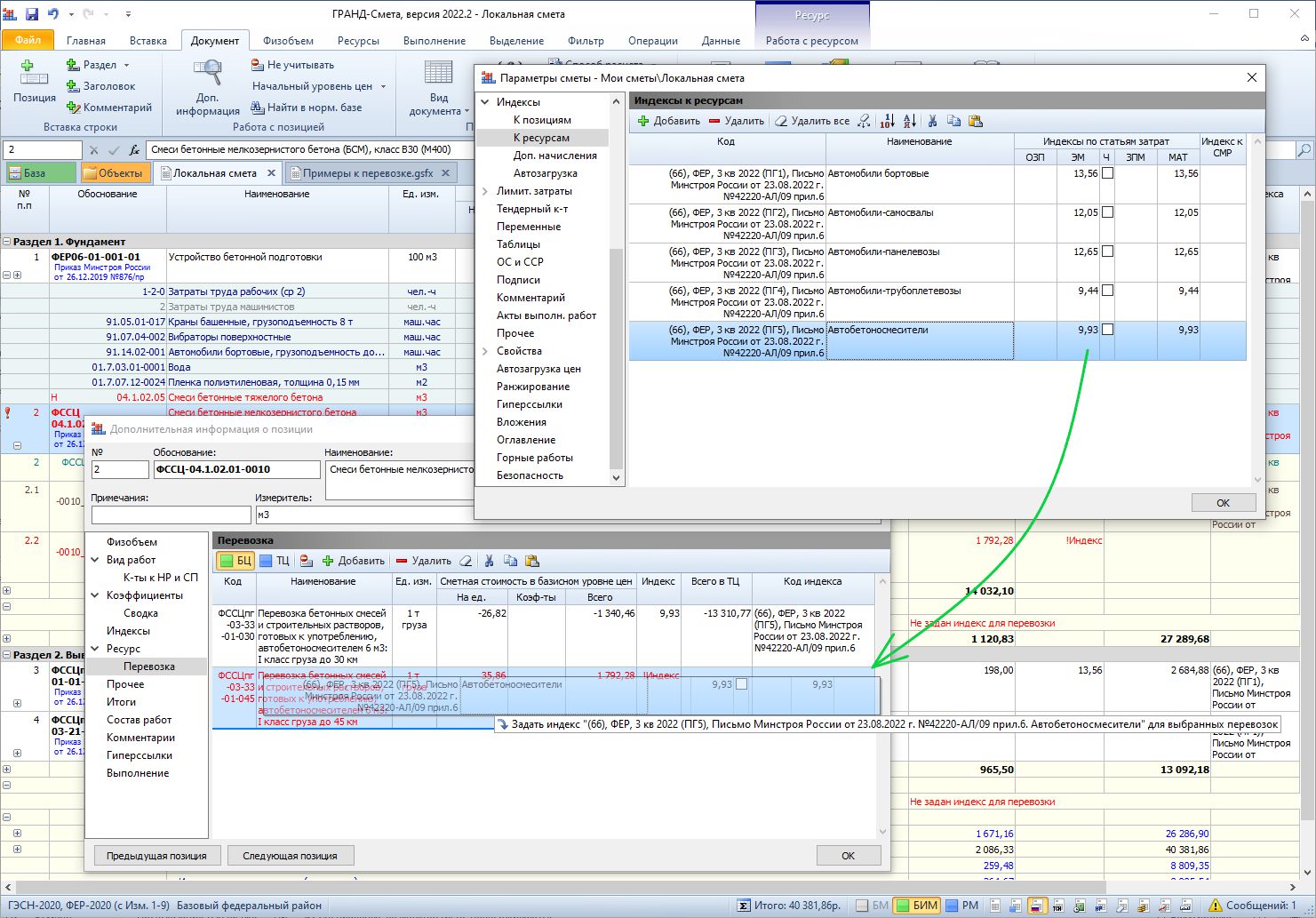This screenshot has width=1316, height=918.
Task: Switch to Примеры к перевозке.gsfx document tab
Action: click(x=368, y=173)
